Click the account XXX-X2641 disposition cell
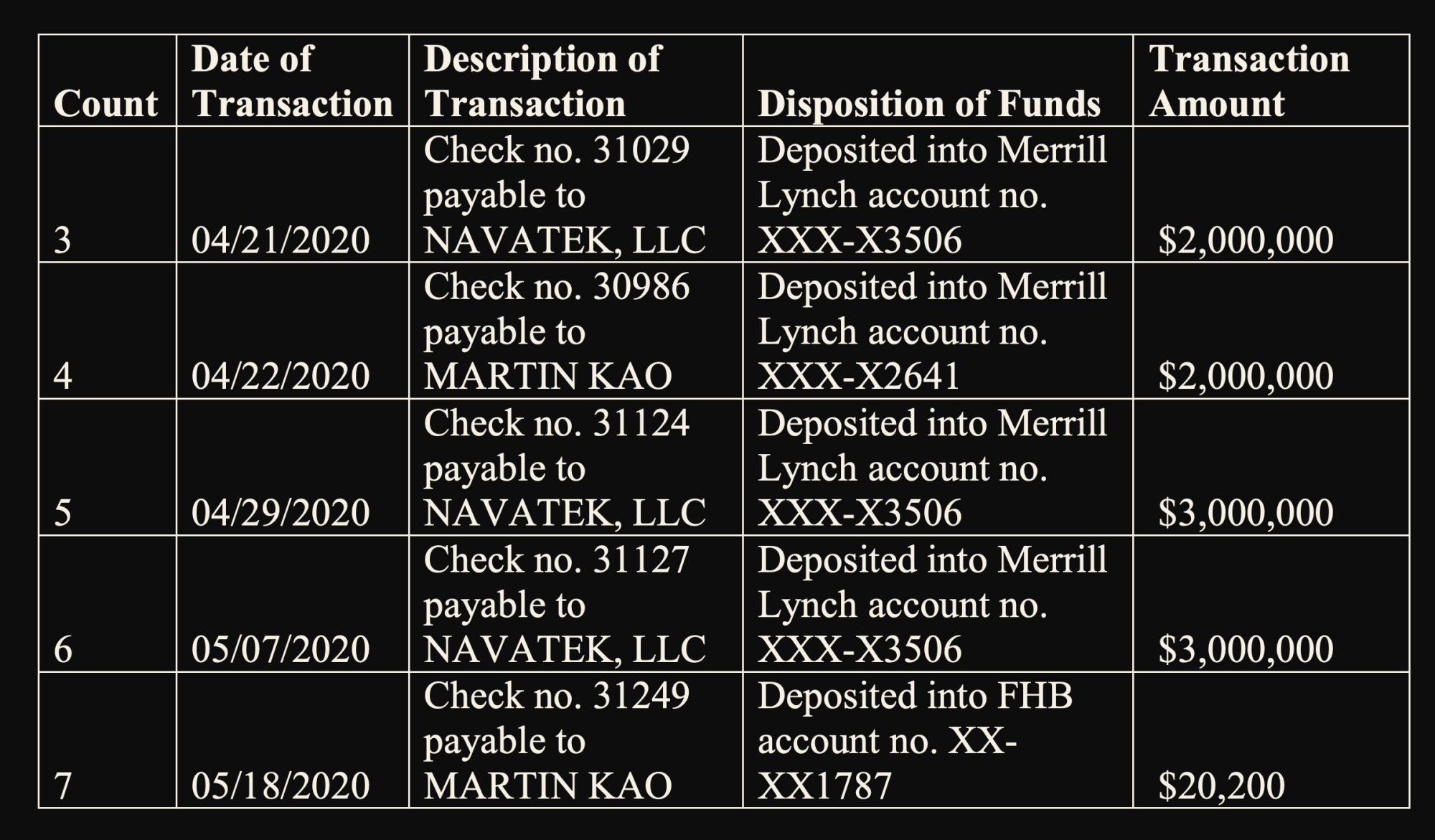The width and height of the screenshot is (1435, 840). point(932,331)
